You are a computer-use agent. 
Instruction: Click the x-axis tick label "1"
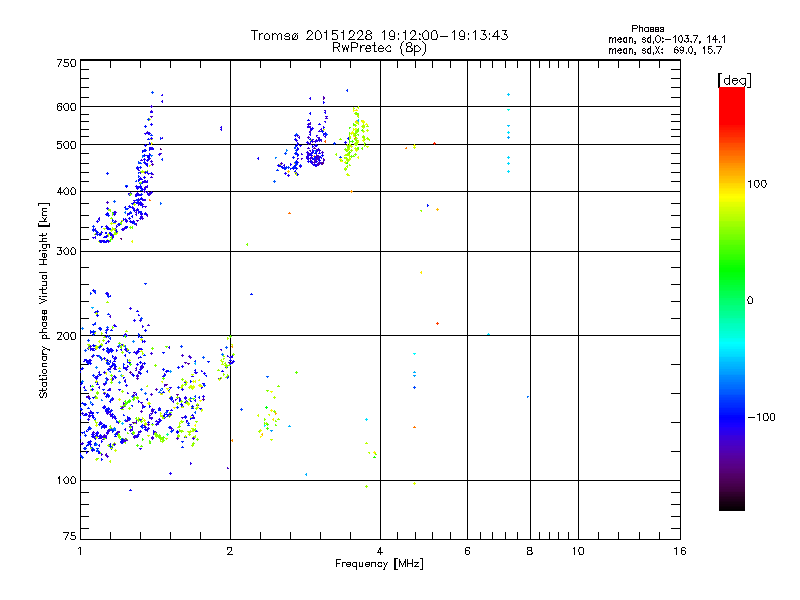[81, 551]
